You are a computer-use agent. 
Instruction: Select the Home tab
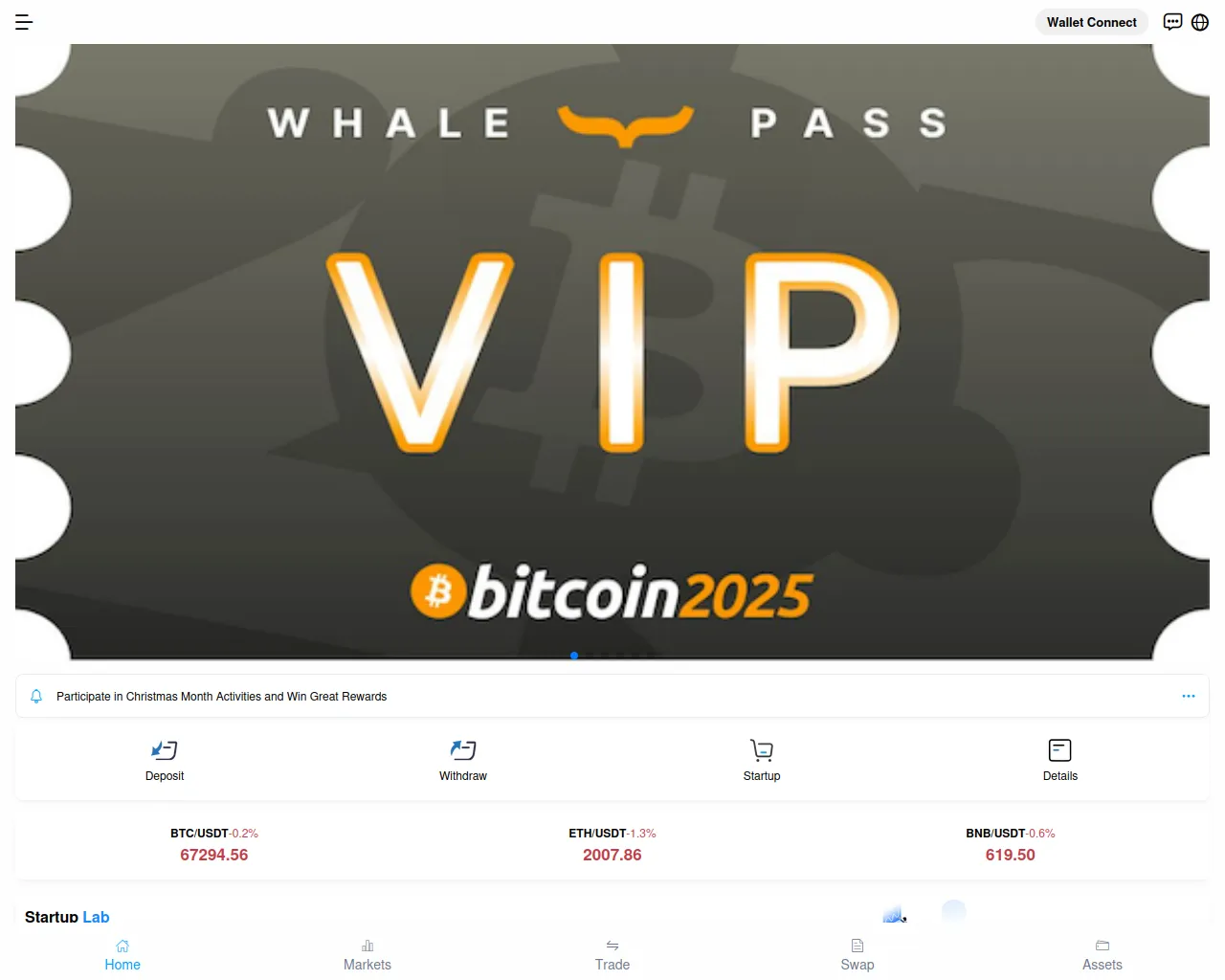(122, 955)
